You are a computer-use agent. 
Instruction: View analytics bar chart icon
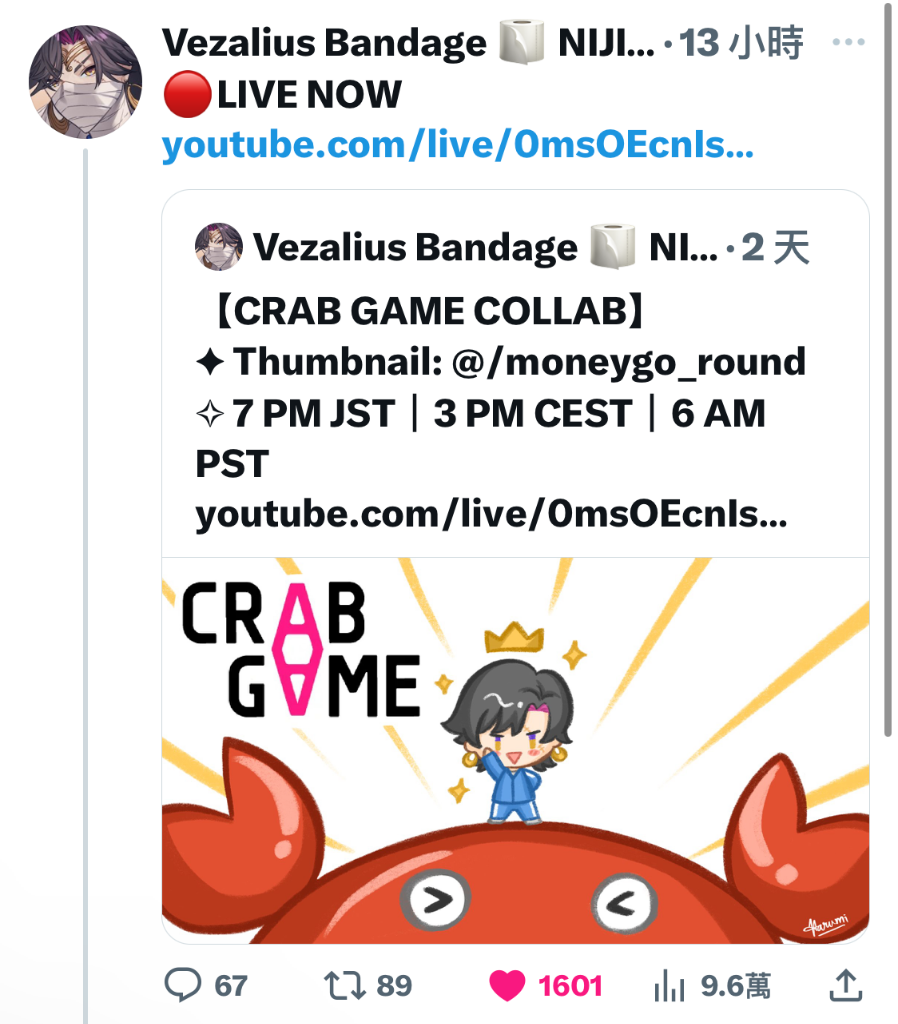(669, 985)
